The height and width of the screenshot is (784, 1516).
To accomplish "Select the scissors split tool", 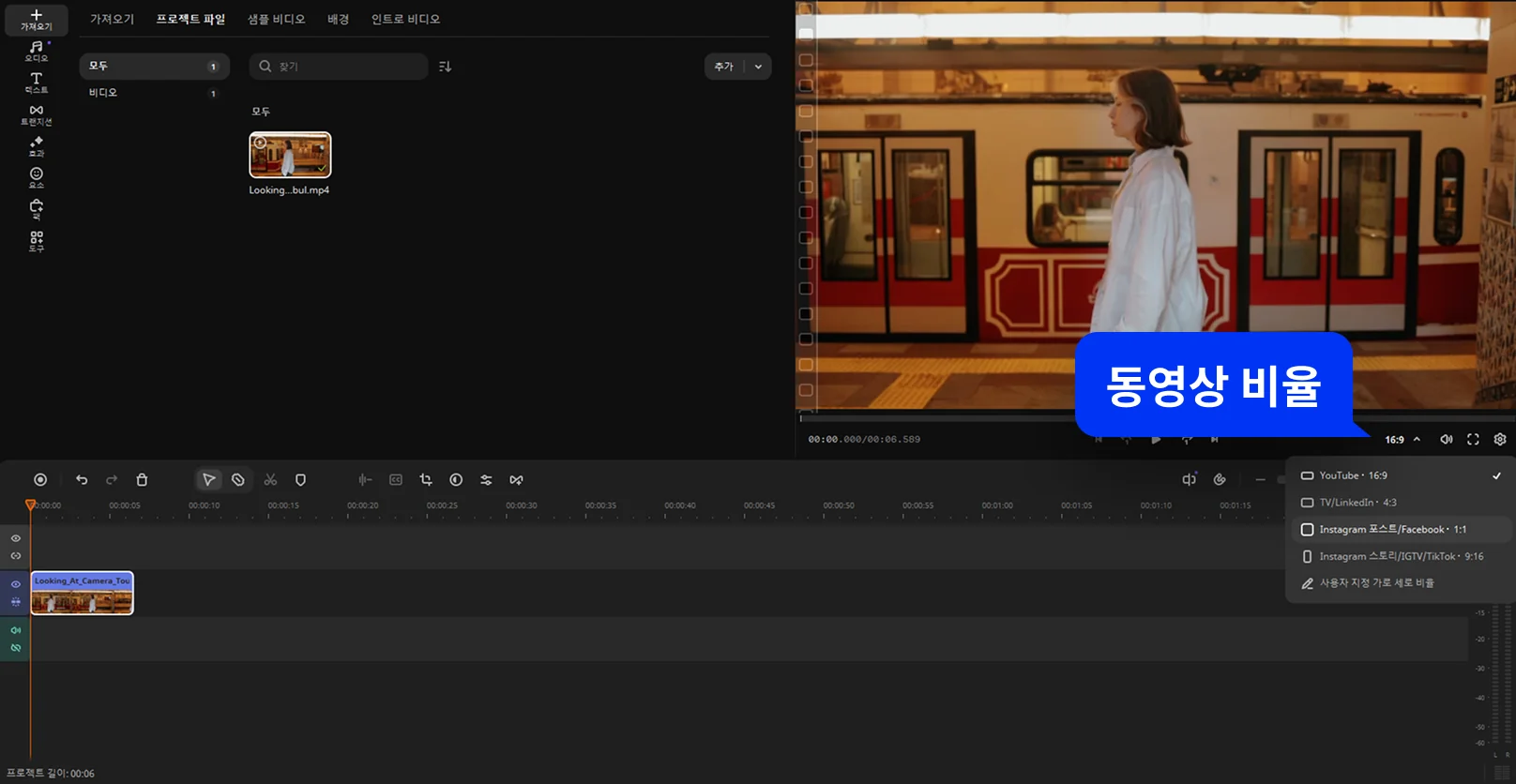I will tap(270, 480).
